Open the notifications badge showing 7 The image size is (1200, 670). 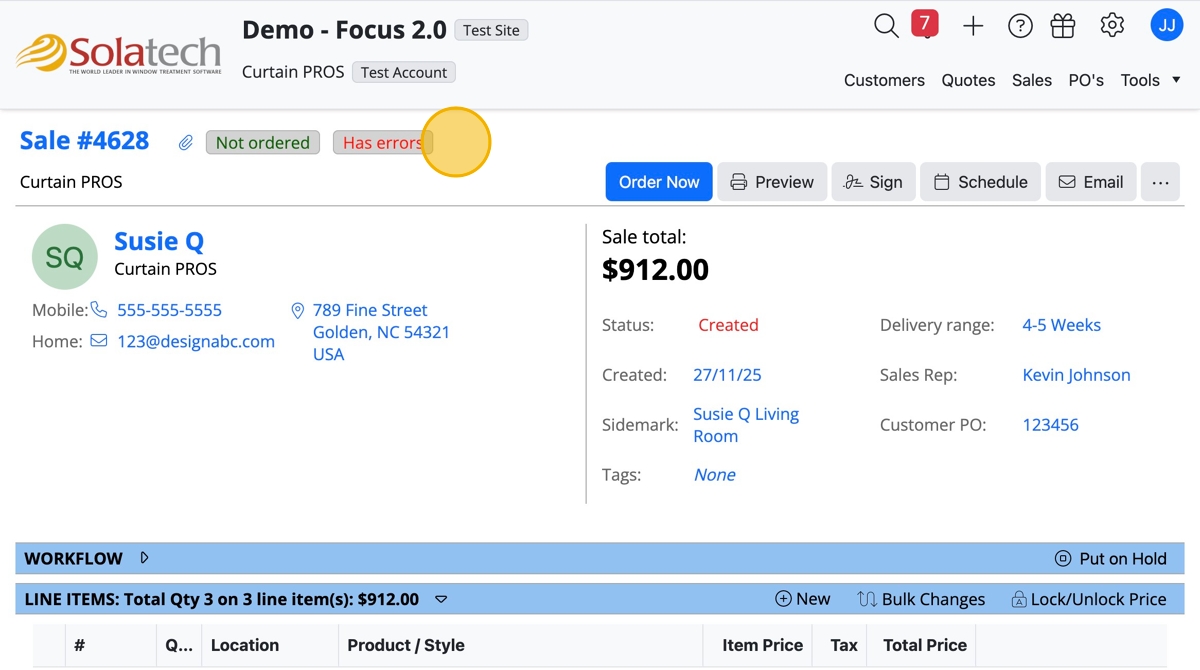[x=925, y=23]
